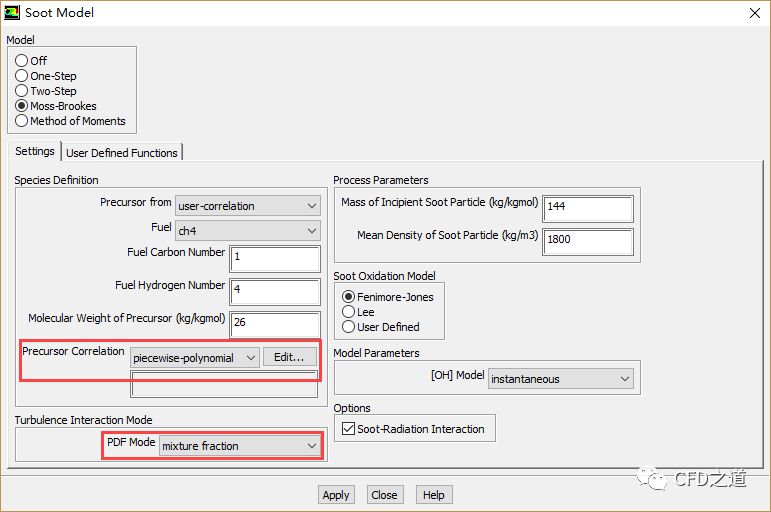The height and width of the screenshot is (512, 771).
Task: Click the Fuel Hydrogen Number field
Action: click(275, 292)
